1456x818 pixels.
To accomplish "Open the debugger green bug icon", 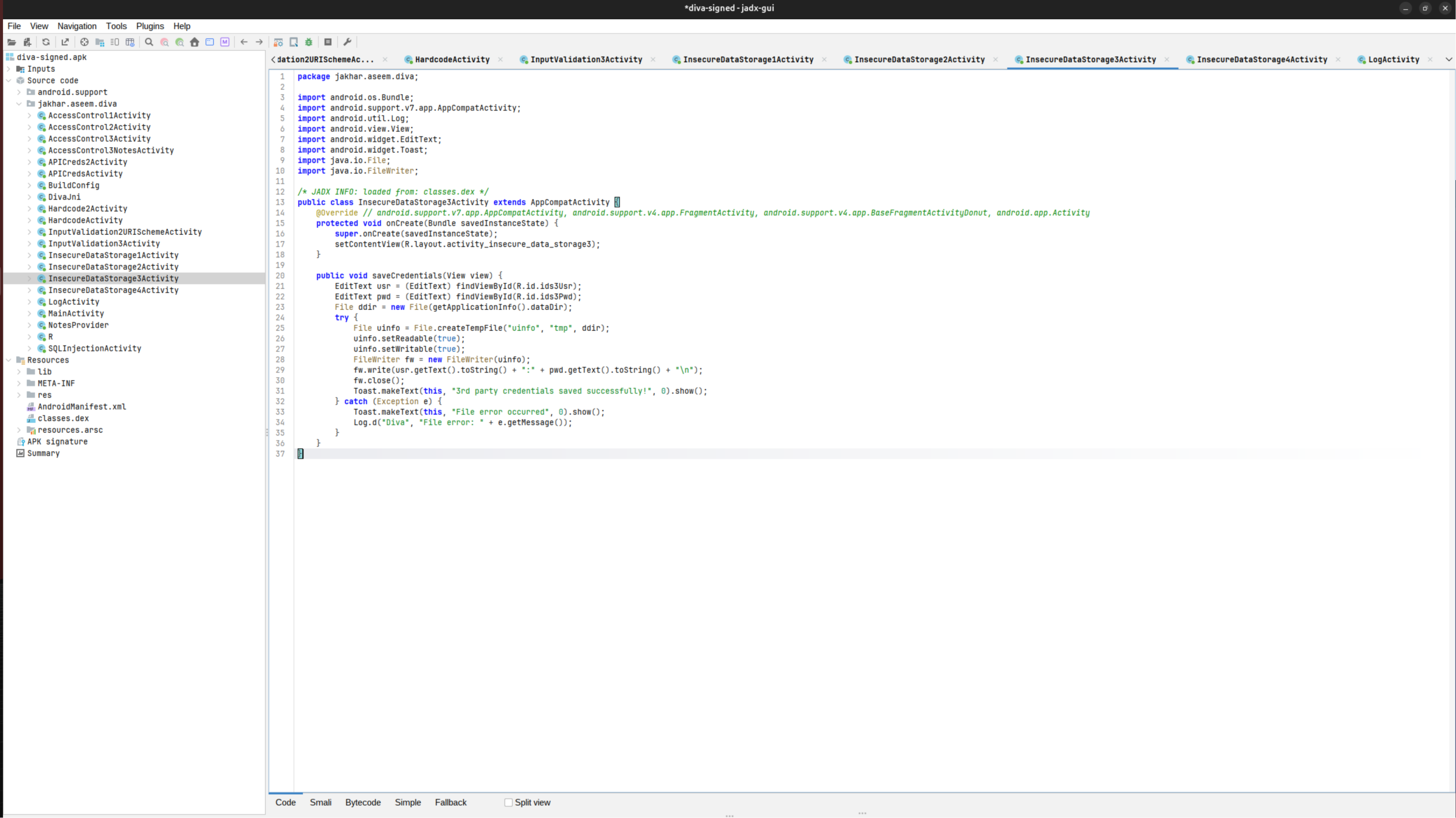I will coord(309,42).
